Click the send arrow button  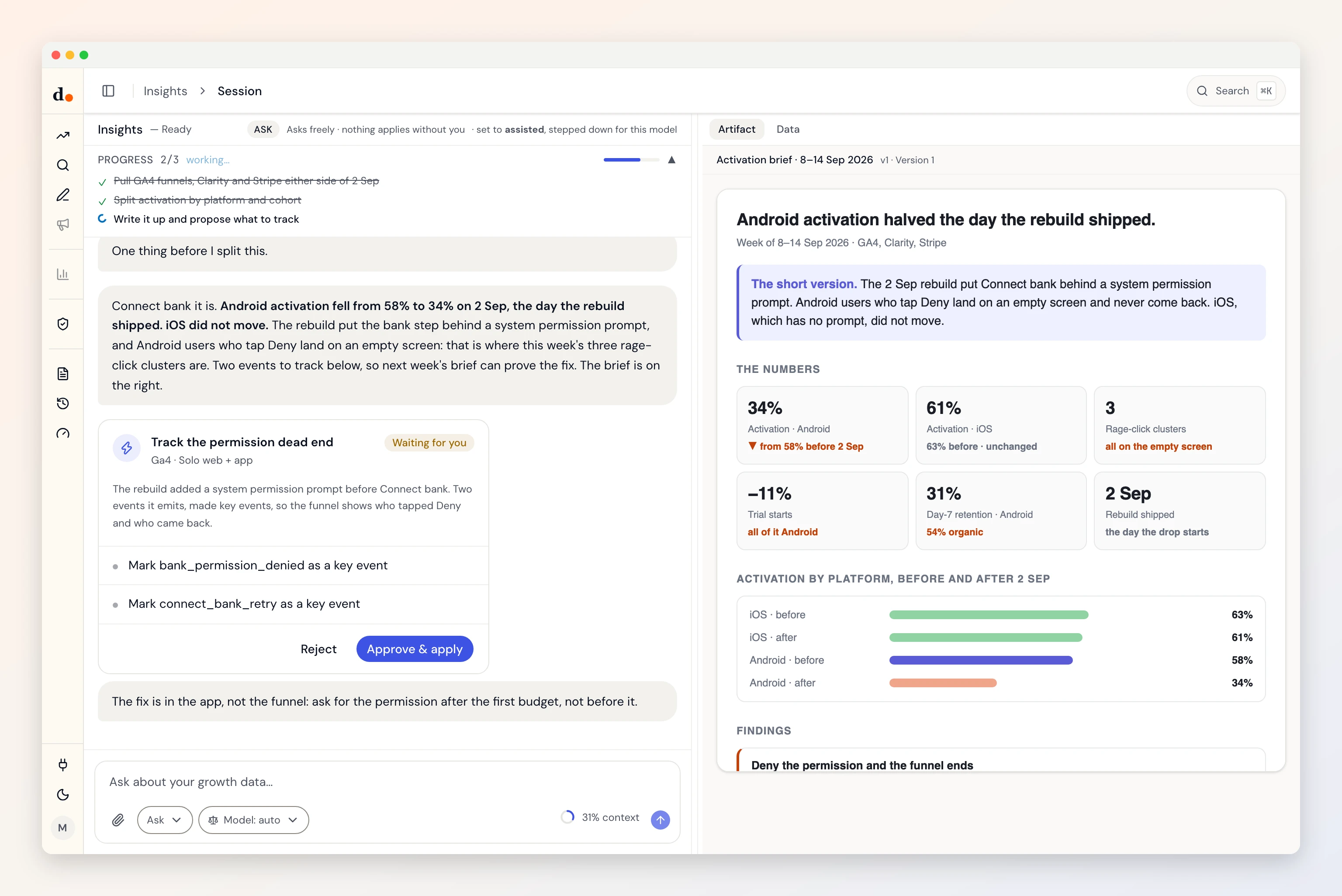click(660, 820)
